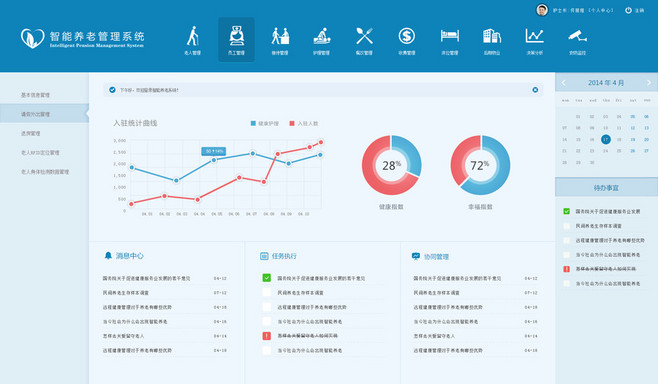
Task: Uncheck the first green task checkbox in 任务执行
Action: [266, 278]
